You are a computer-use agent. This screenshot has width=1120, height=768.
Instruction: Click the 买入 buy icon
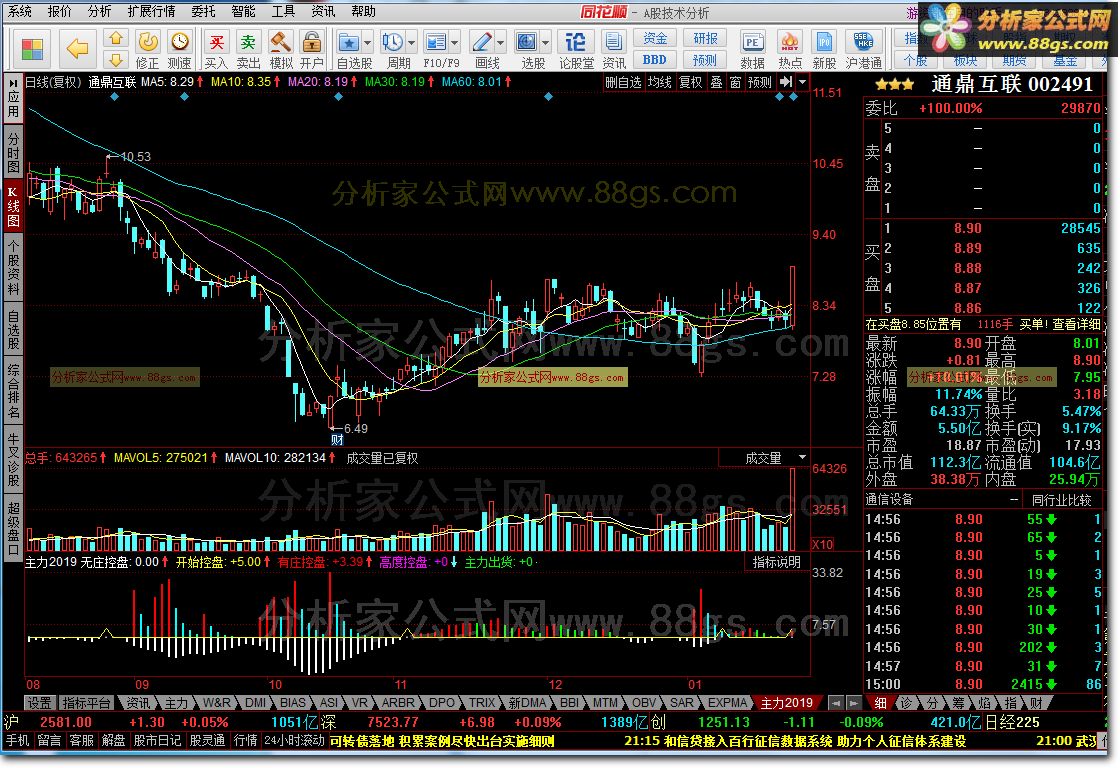(216, 49)
